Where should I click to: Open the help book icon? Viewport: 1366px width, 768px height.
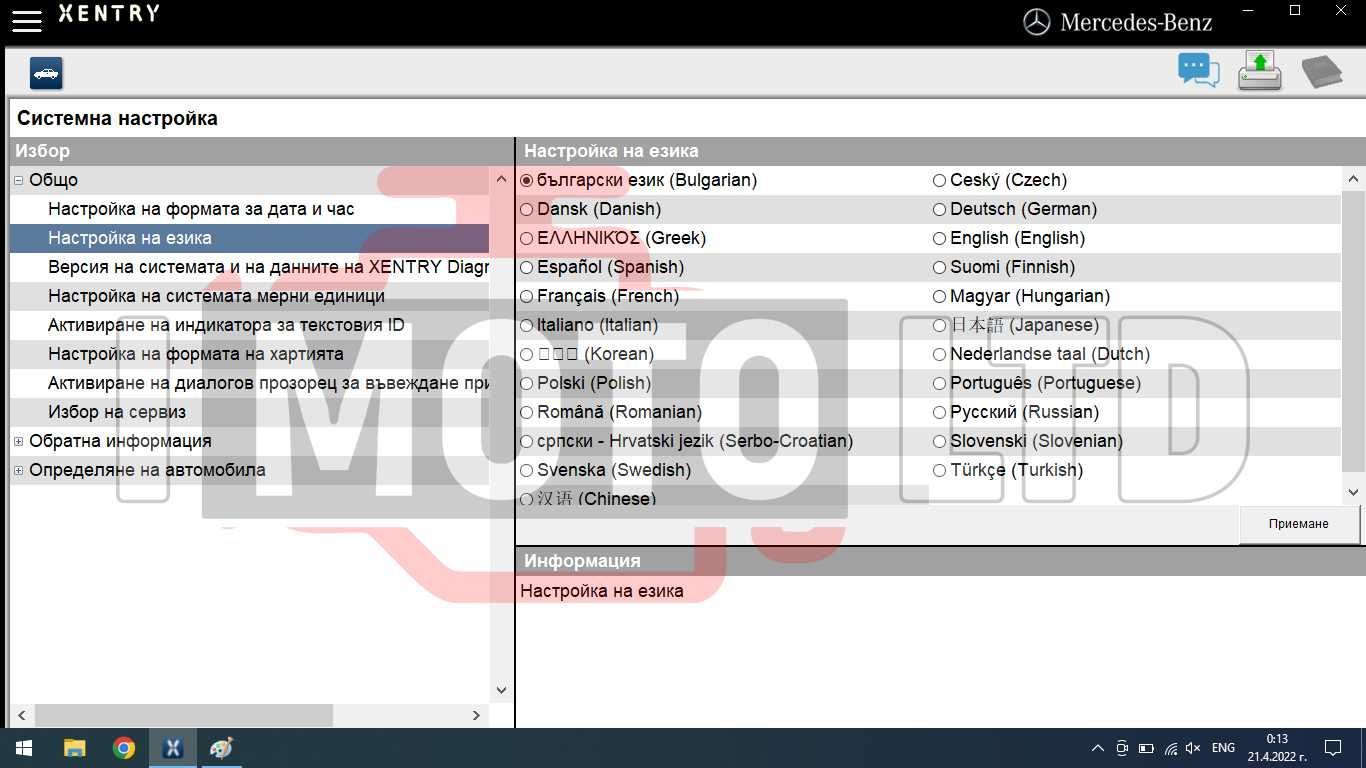[1321, 72]
